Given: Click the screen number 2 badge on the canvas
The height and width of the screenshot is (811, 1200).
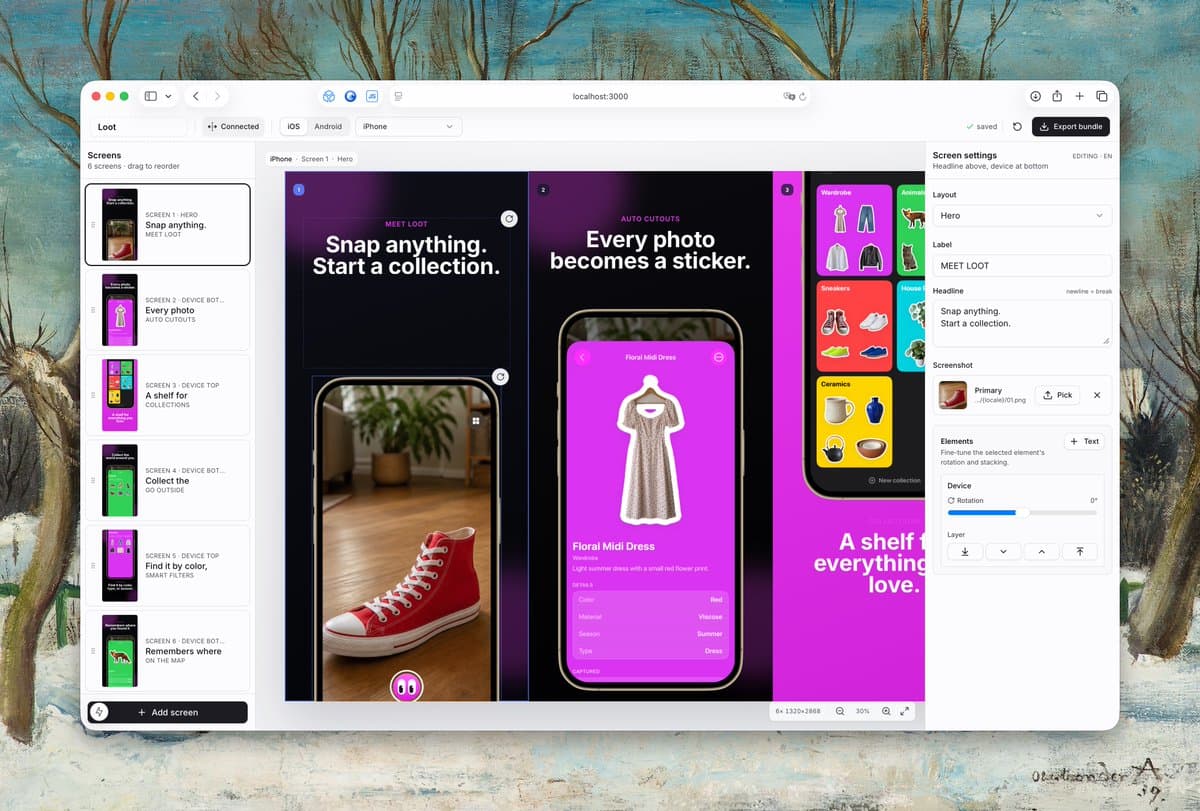Looking at the screenshot, I should point(543,189).
